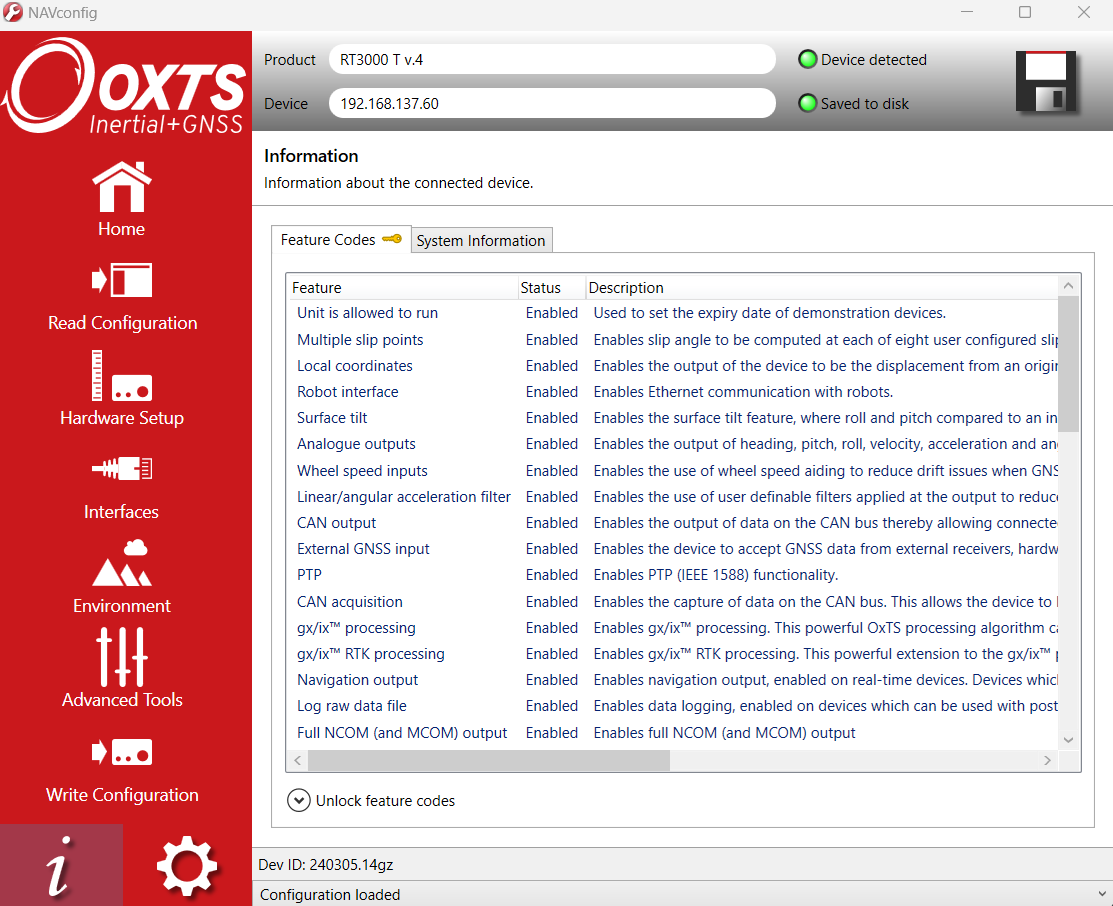Sort by the Feature column header
Viewport: 1113px width, 906px height.
click(x=402, y=288)
